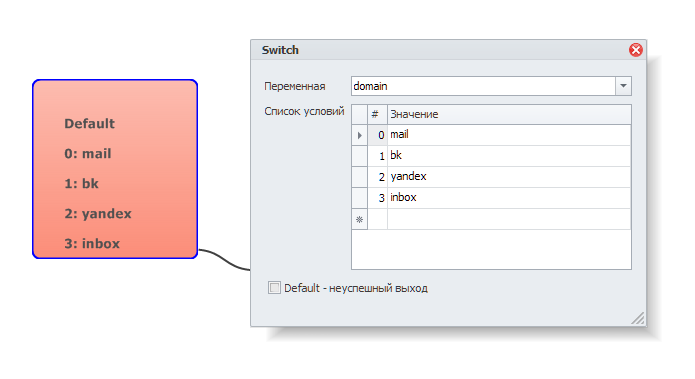Select the inbox value cell
This screenshot has height=379, width=695.
[509, 198]
